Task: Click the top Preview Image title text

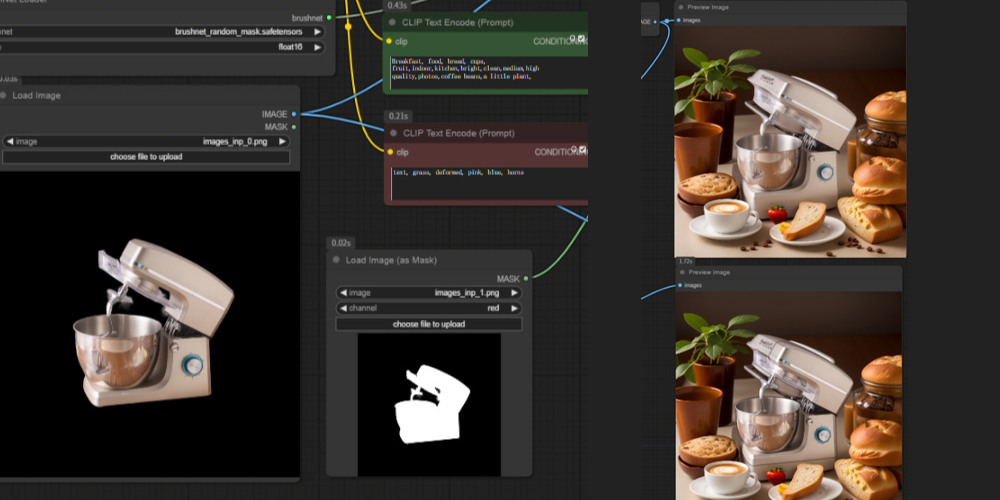Action: pyautogui.click(x=708, y=8)
